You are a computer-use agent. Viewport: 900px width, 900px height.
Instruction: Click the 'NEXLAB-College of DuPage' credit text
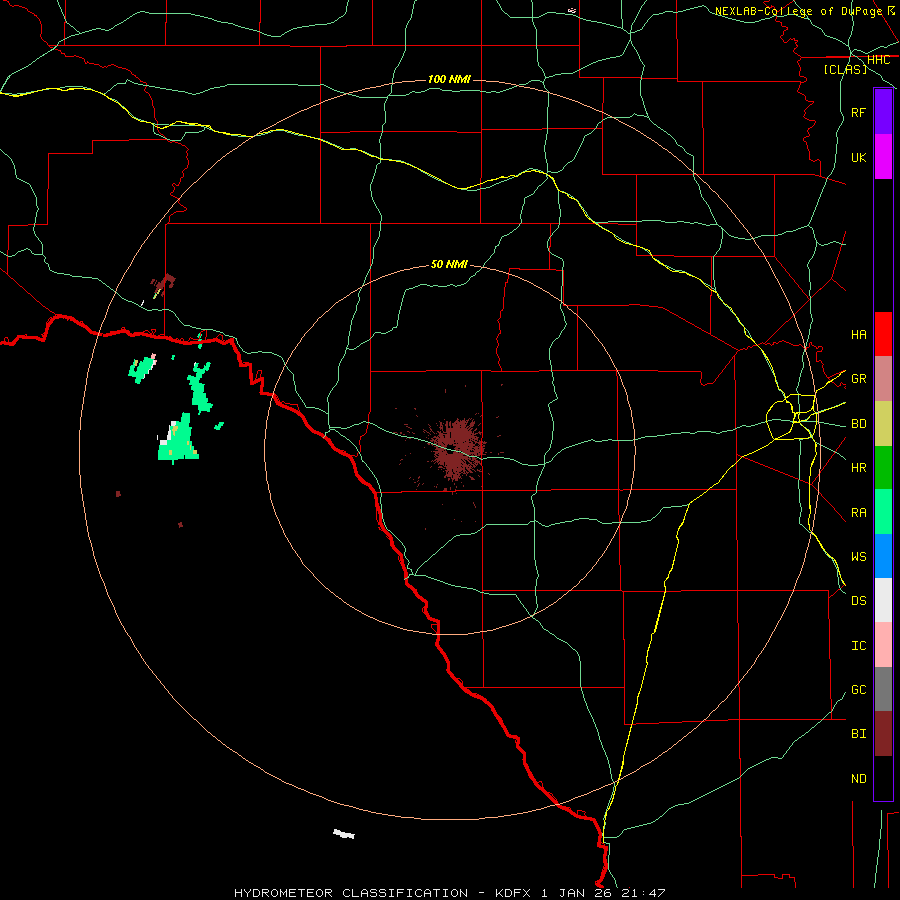[798, 11]
